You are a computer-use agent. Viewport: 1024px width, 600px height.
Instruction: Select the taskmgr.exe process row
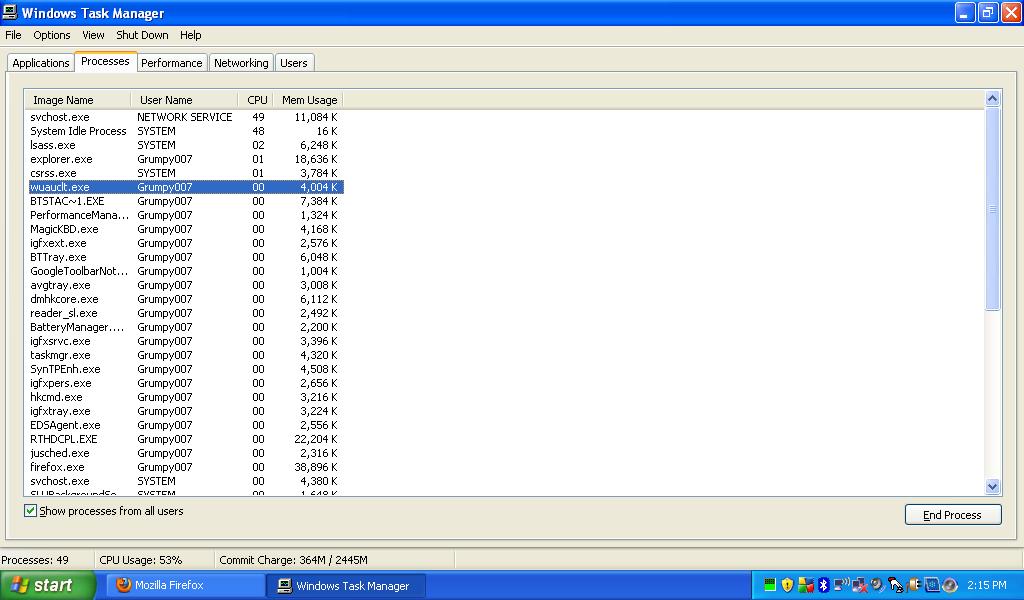(x=184, y=355)
